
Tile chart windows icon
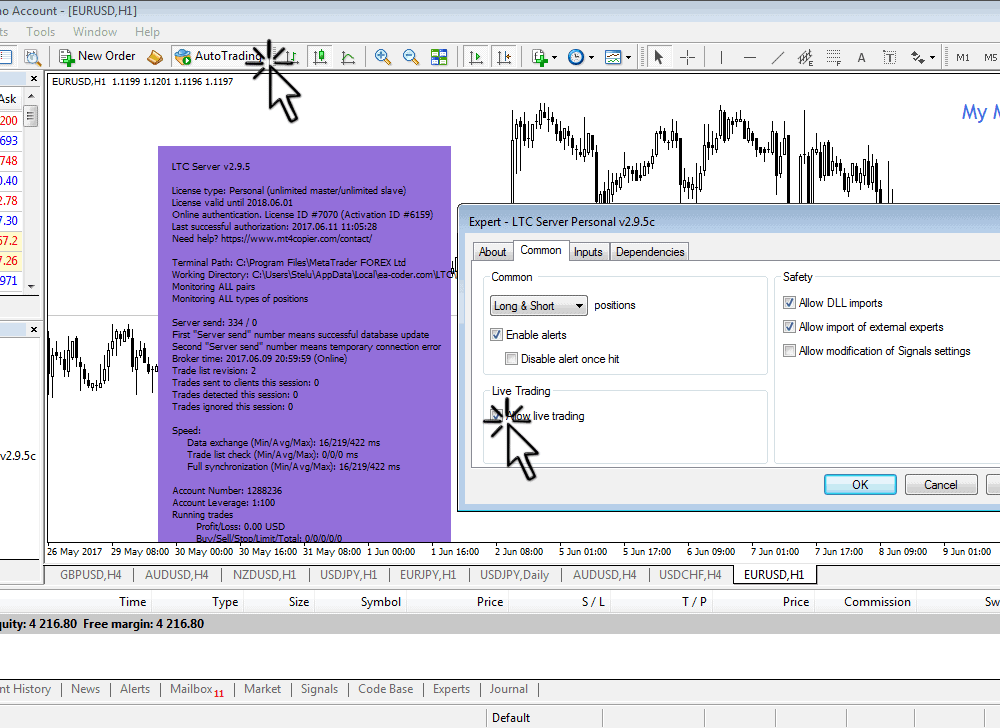coord(439,57)
